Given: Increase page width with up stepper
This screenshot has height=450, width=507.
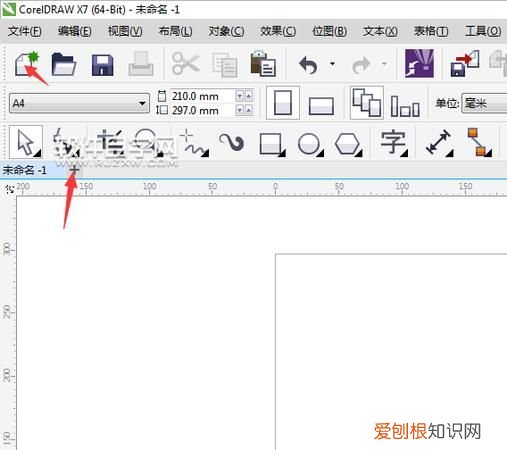Looking at the screenshot, I should tap(249, 96).
